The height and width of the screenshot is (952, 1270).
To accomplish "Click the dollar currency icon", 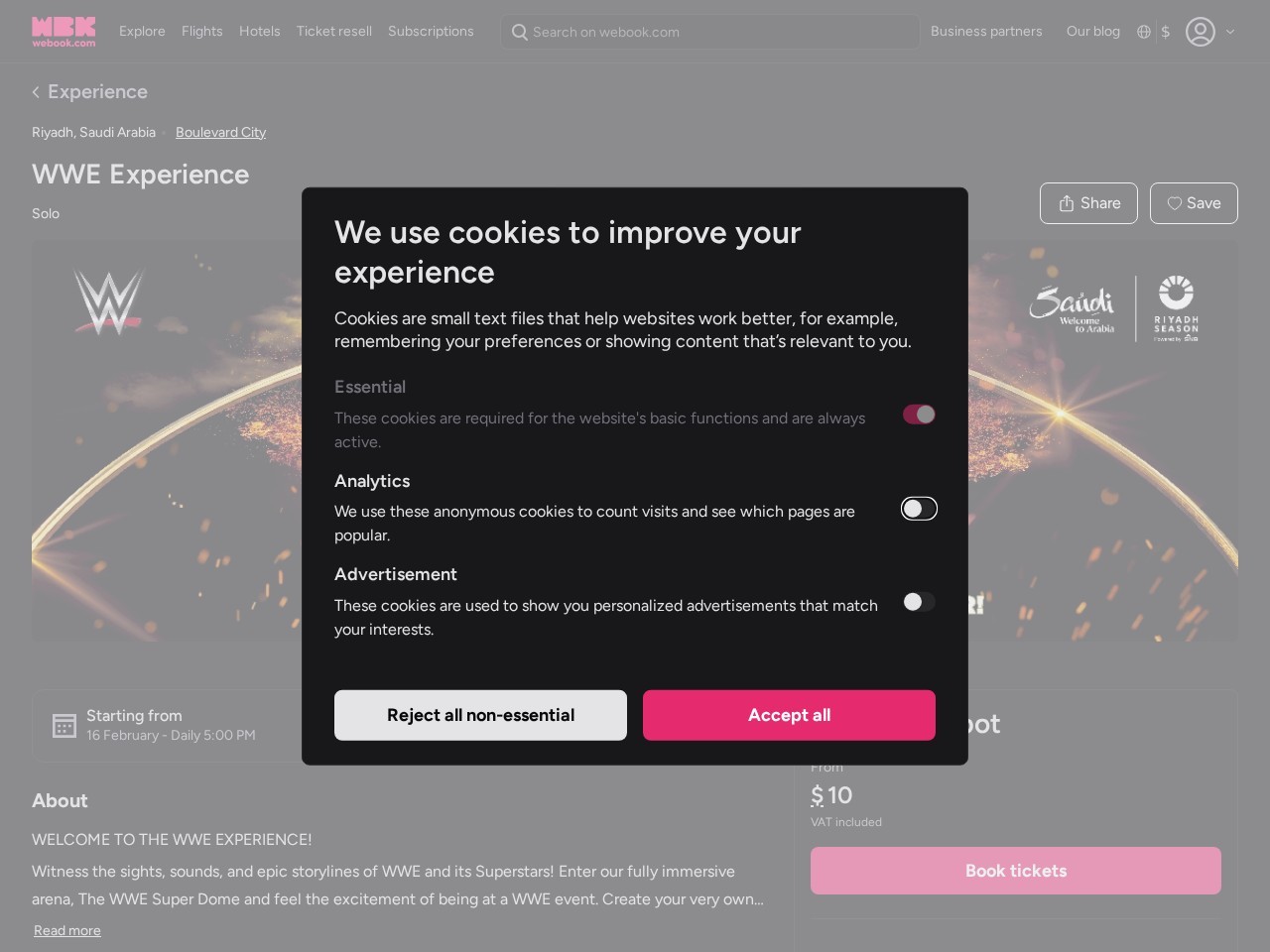I will coord(1165,32).
